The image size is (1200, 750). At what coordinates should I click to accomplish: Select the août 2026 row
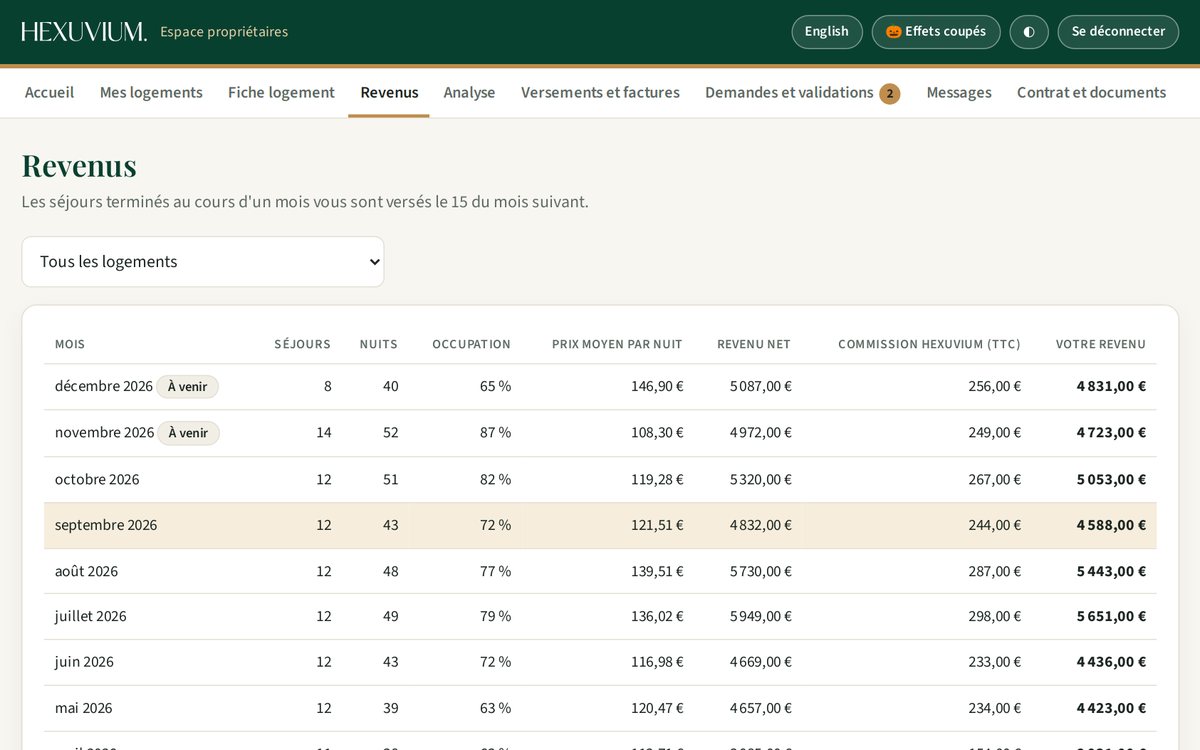pyautogui.click(x=600, y=572)
